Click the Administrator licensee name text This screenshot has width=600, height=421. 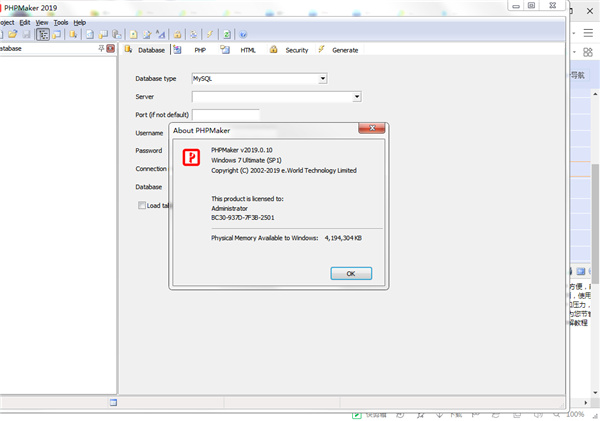[x=229, y=208]
